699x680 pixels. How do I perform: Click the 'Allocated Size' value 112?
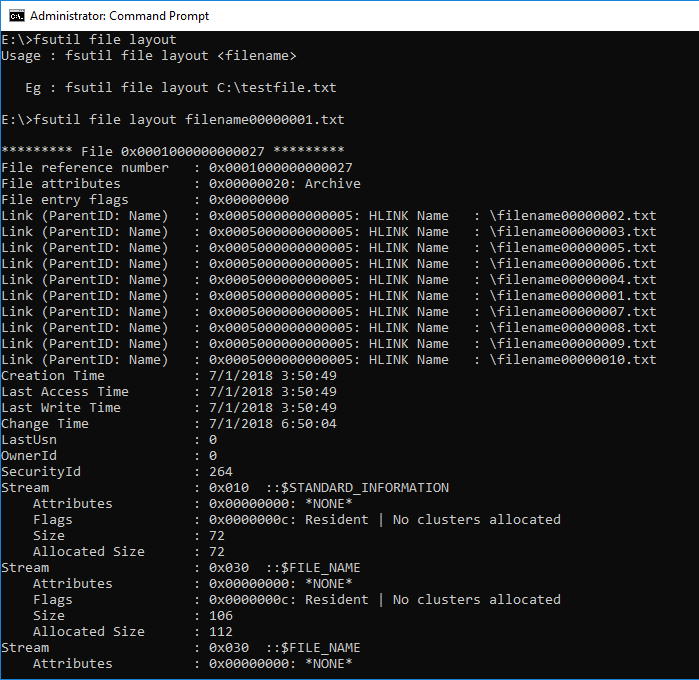coord(221,632)
